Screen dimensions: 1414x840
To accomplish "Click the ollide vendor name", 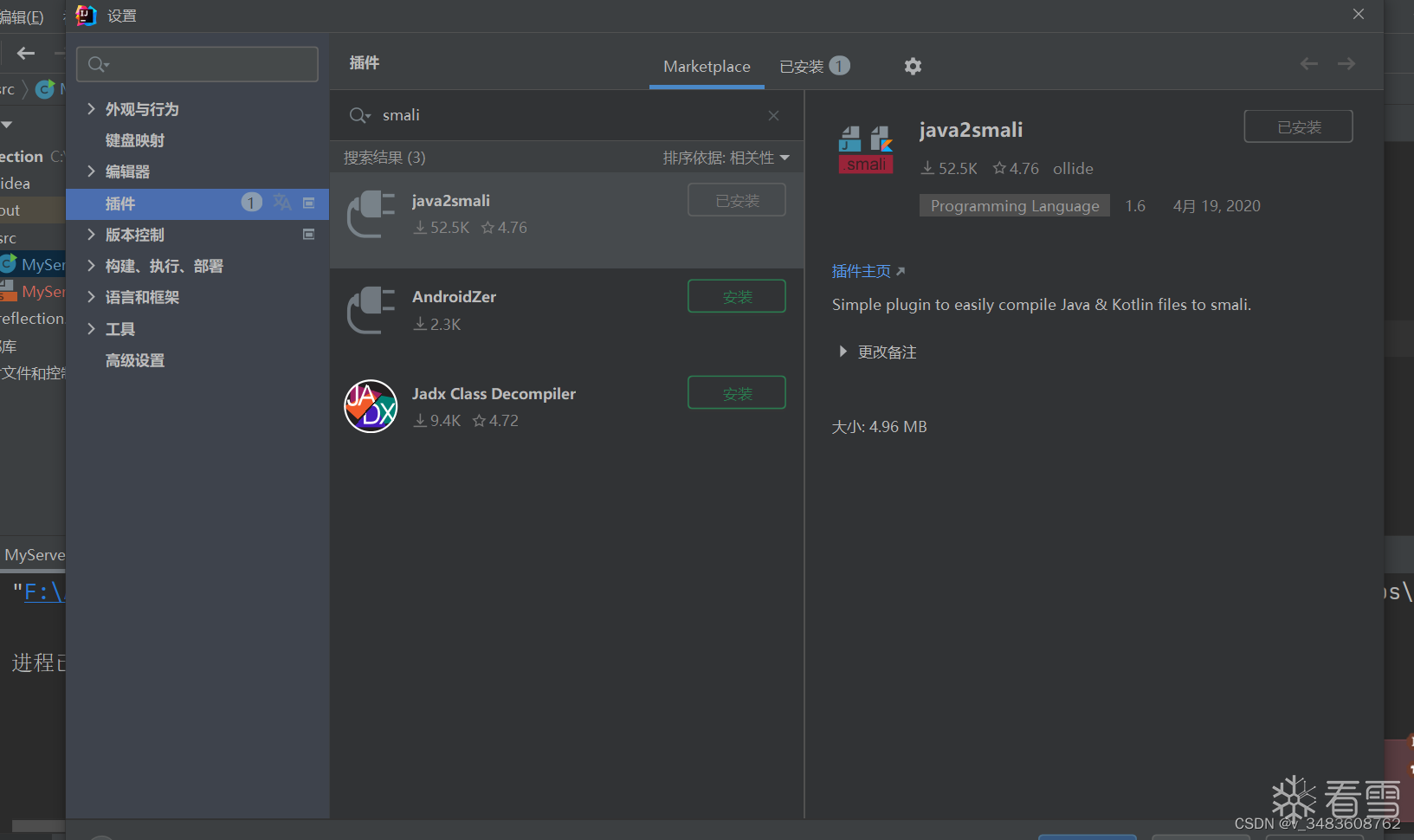I will click(1073, 168).
